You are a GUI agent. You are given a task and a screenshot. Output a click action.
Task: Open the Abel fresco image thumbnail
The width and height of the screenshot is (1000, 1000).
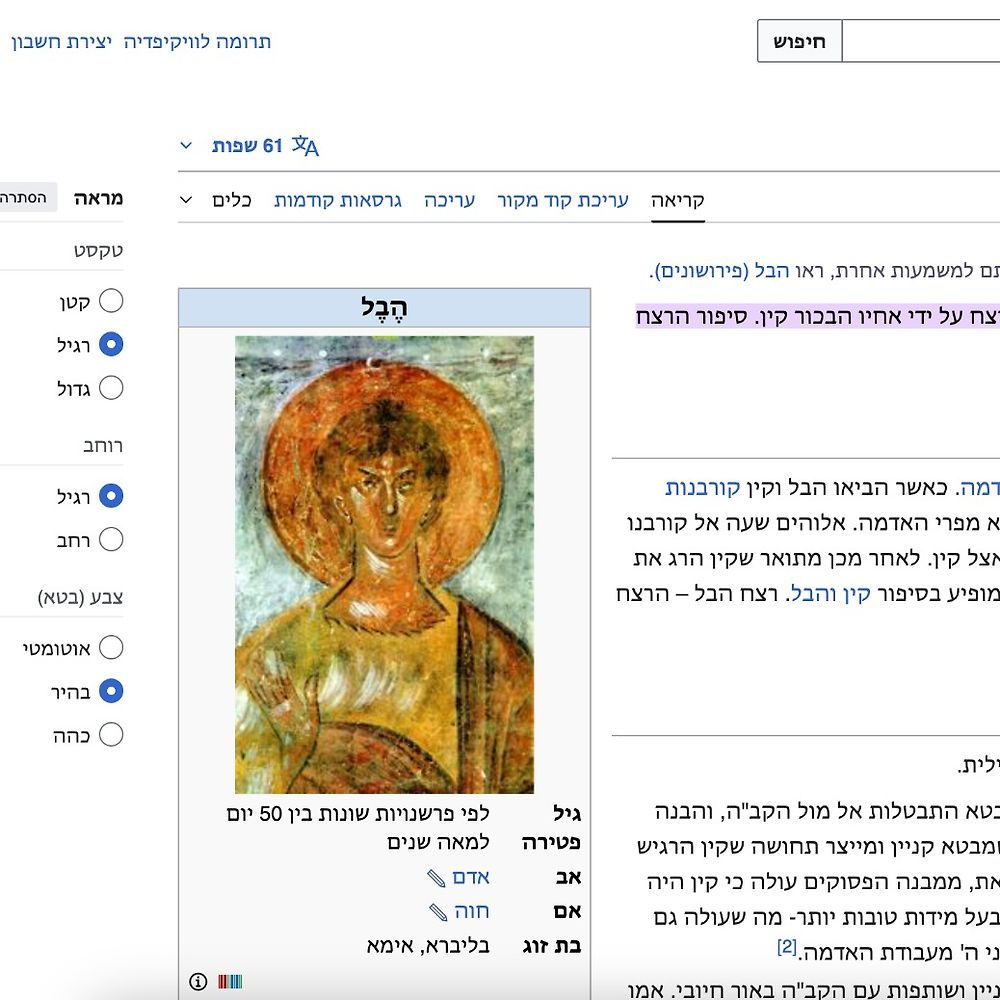[x=384, y=564]
